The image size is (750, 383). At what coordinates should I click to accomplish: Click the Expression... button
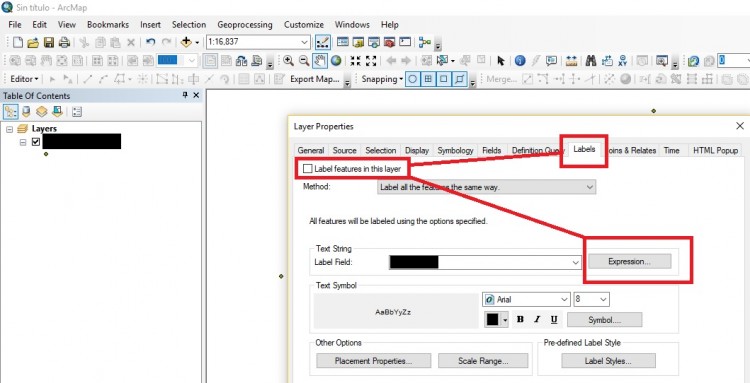click(x=629, y=262)
